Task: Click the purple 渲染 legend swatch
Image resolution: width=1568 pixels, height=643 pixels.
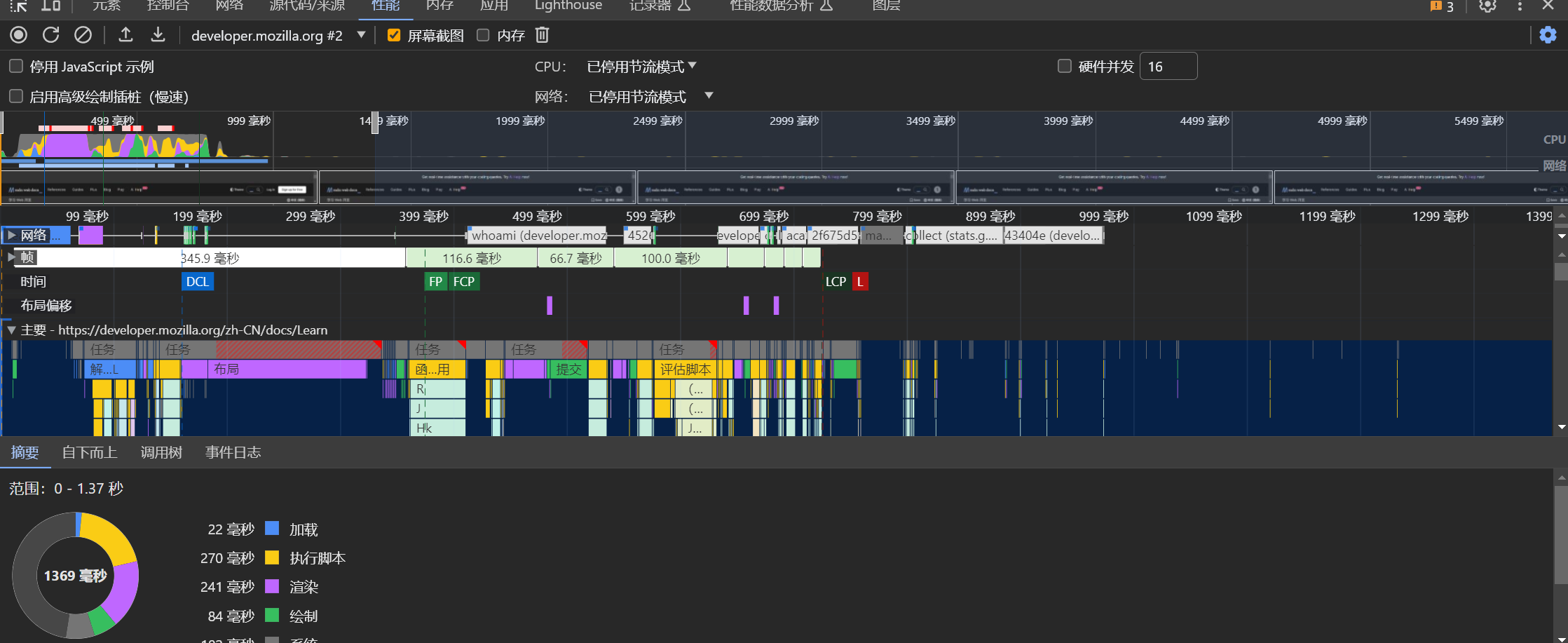Action: (x=272, y=586)
